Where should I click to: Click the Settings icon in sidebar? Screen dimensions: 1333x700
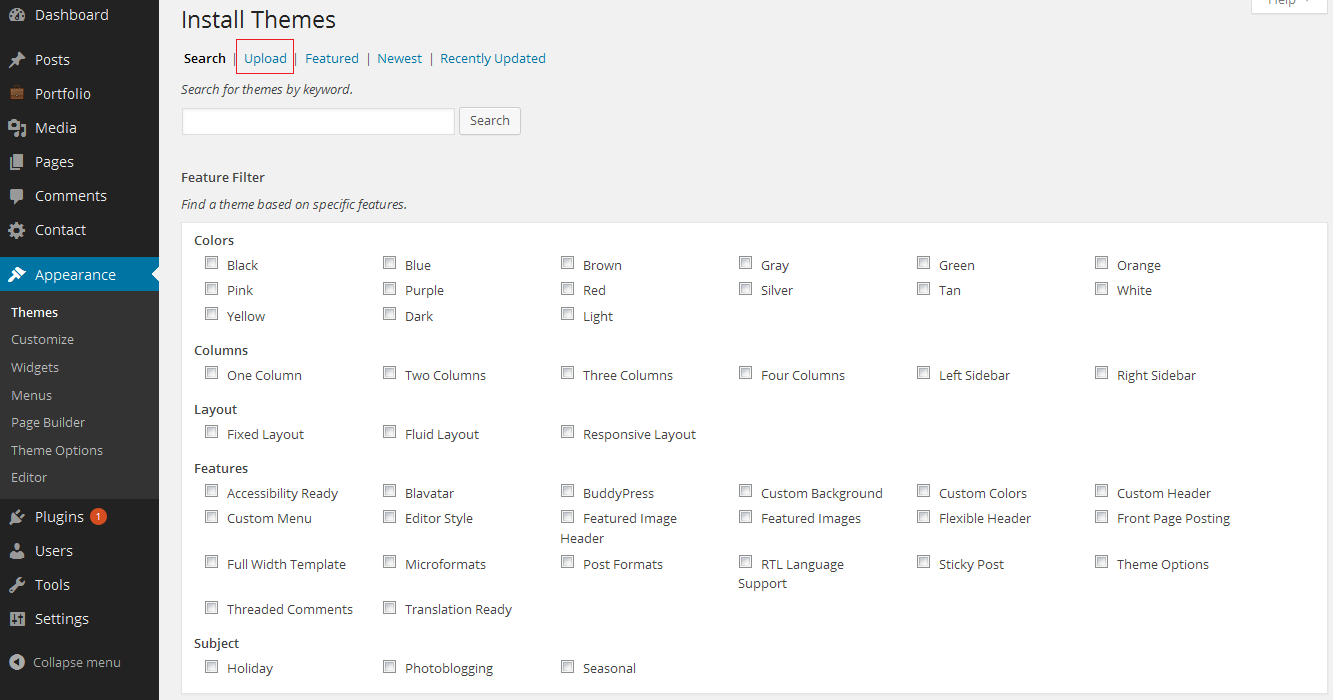tap(17, 619)
